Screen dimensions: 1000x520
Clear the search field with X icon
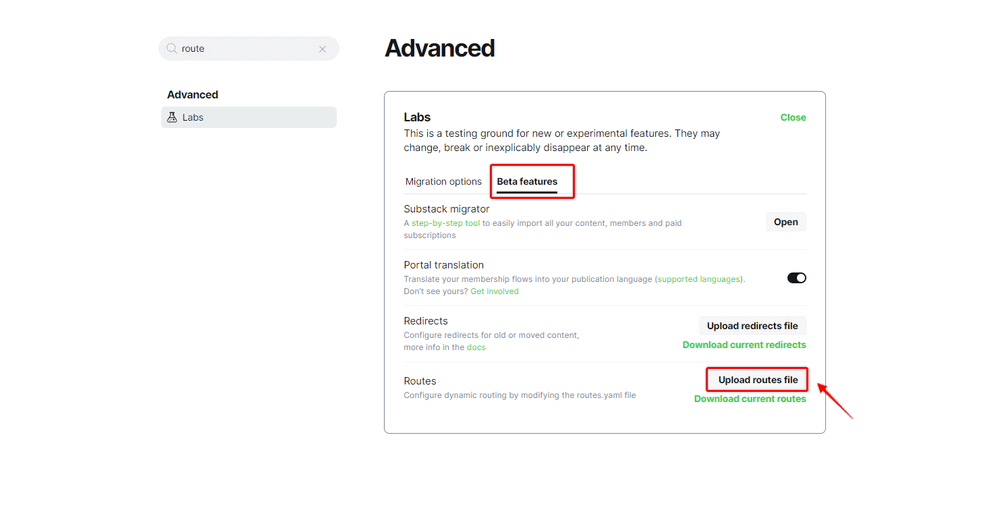(322, 49)
